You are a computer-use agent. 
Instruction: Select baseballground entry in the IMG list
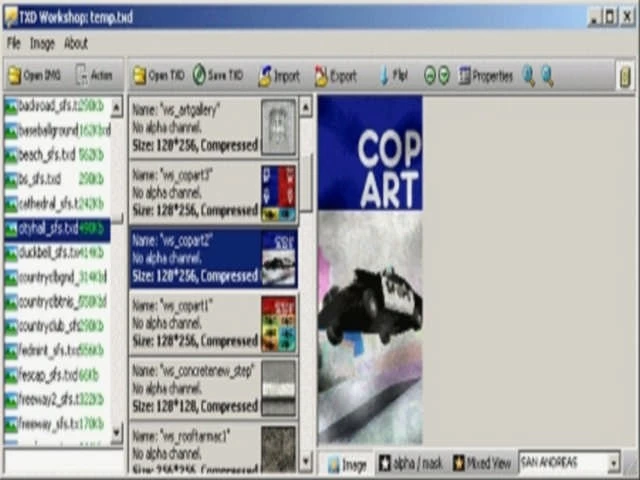(x=57, y=131)
